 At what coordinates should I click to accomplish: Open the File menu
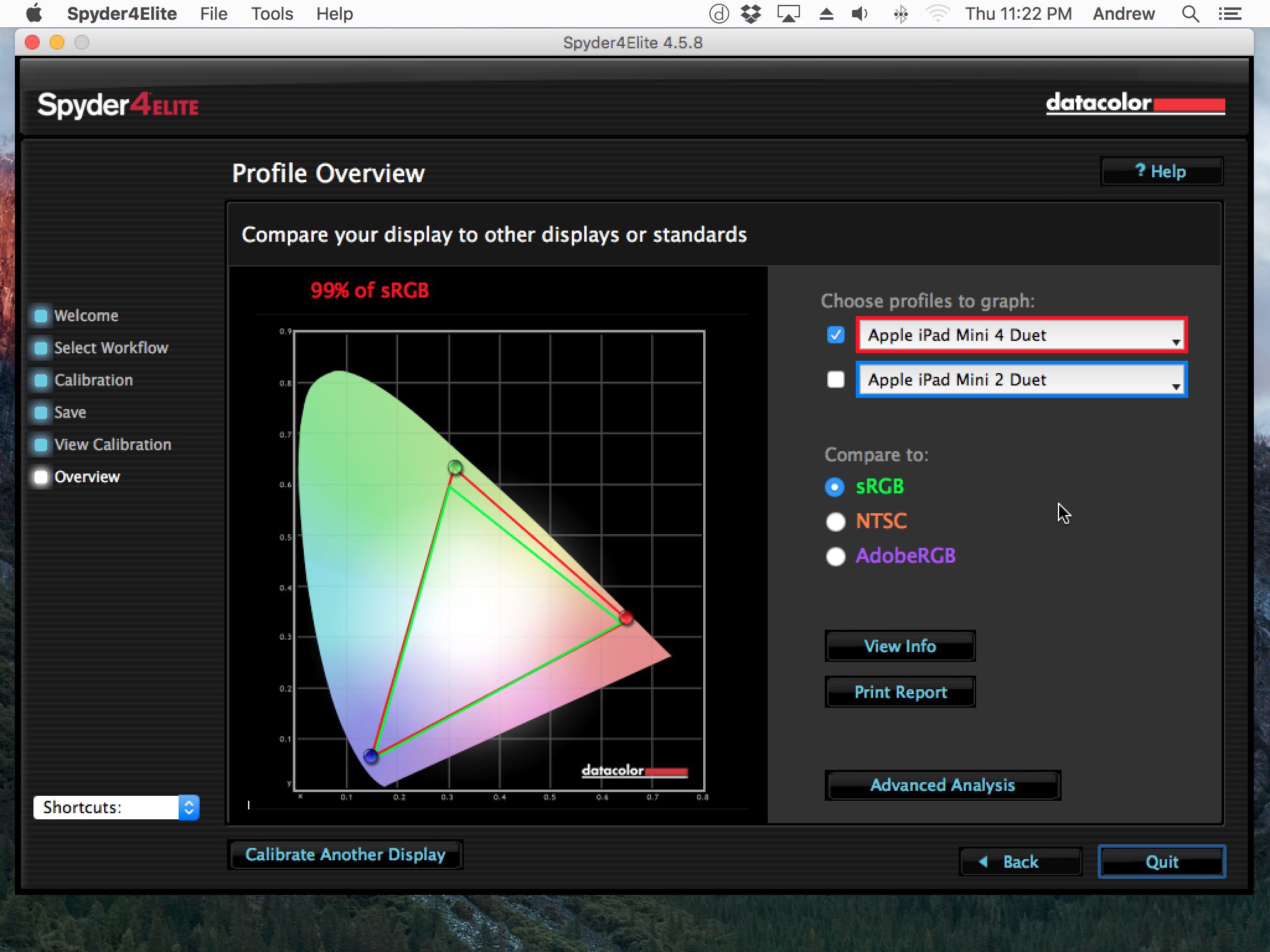[213, 14]
